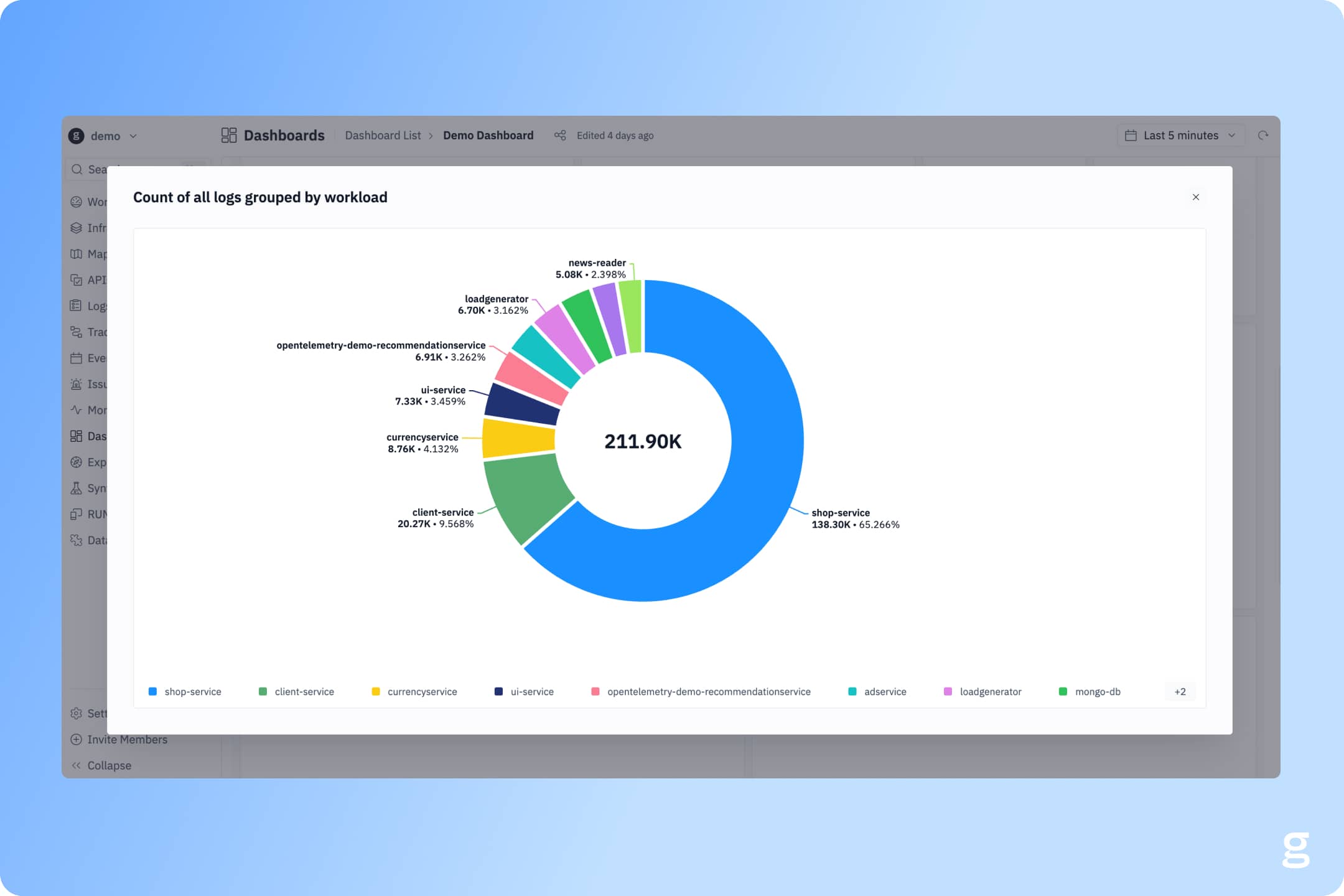Image resolution: width=1344 pixels, height=896 pixels.
Task: Close the logs chart modal
Action: click(x=1195, y=197)
